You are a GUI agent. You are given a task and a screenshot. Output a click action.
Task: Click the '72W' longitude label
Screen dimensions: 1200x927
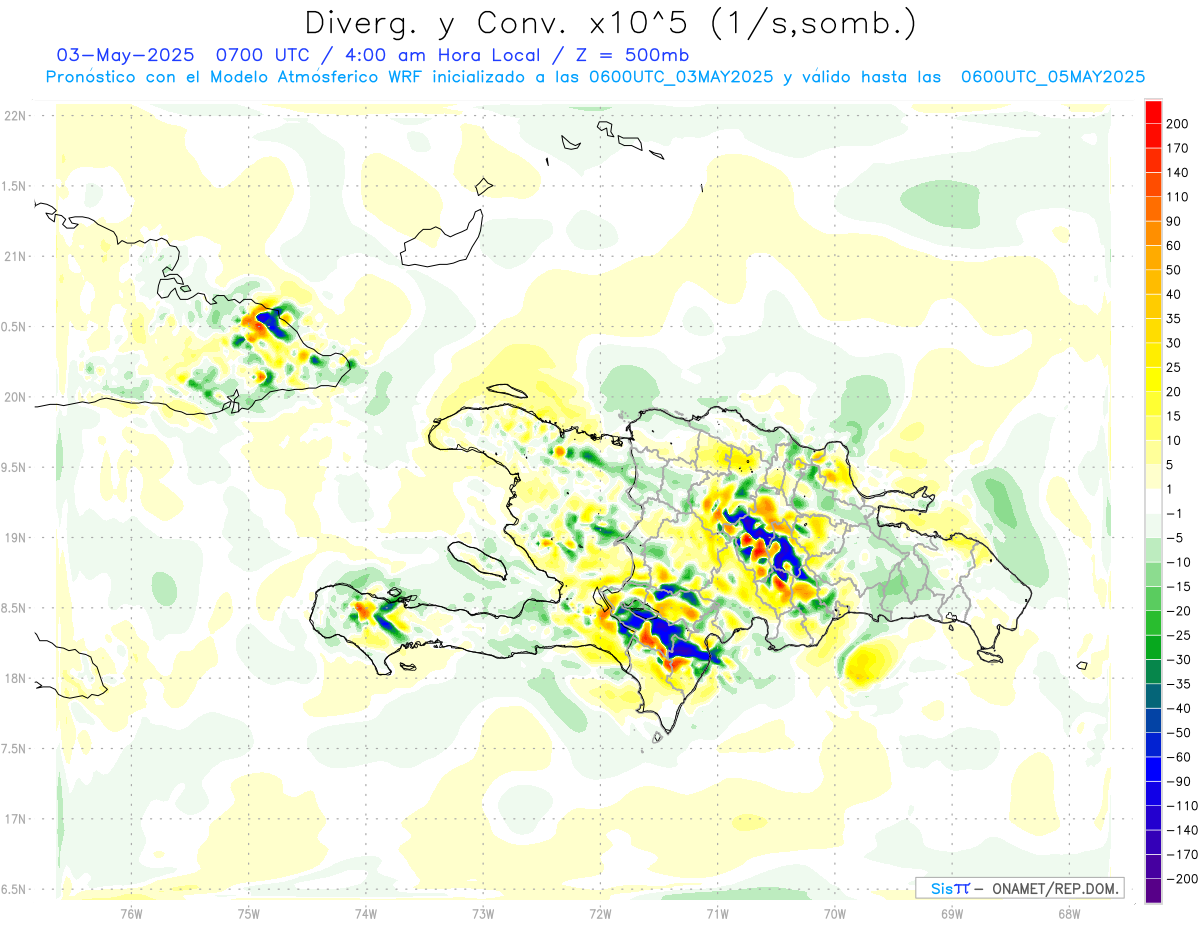(600, 913)
